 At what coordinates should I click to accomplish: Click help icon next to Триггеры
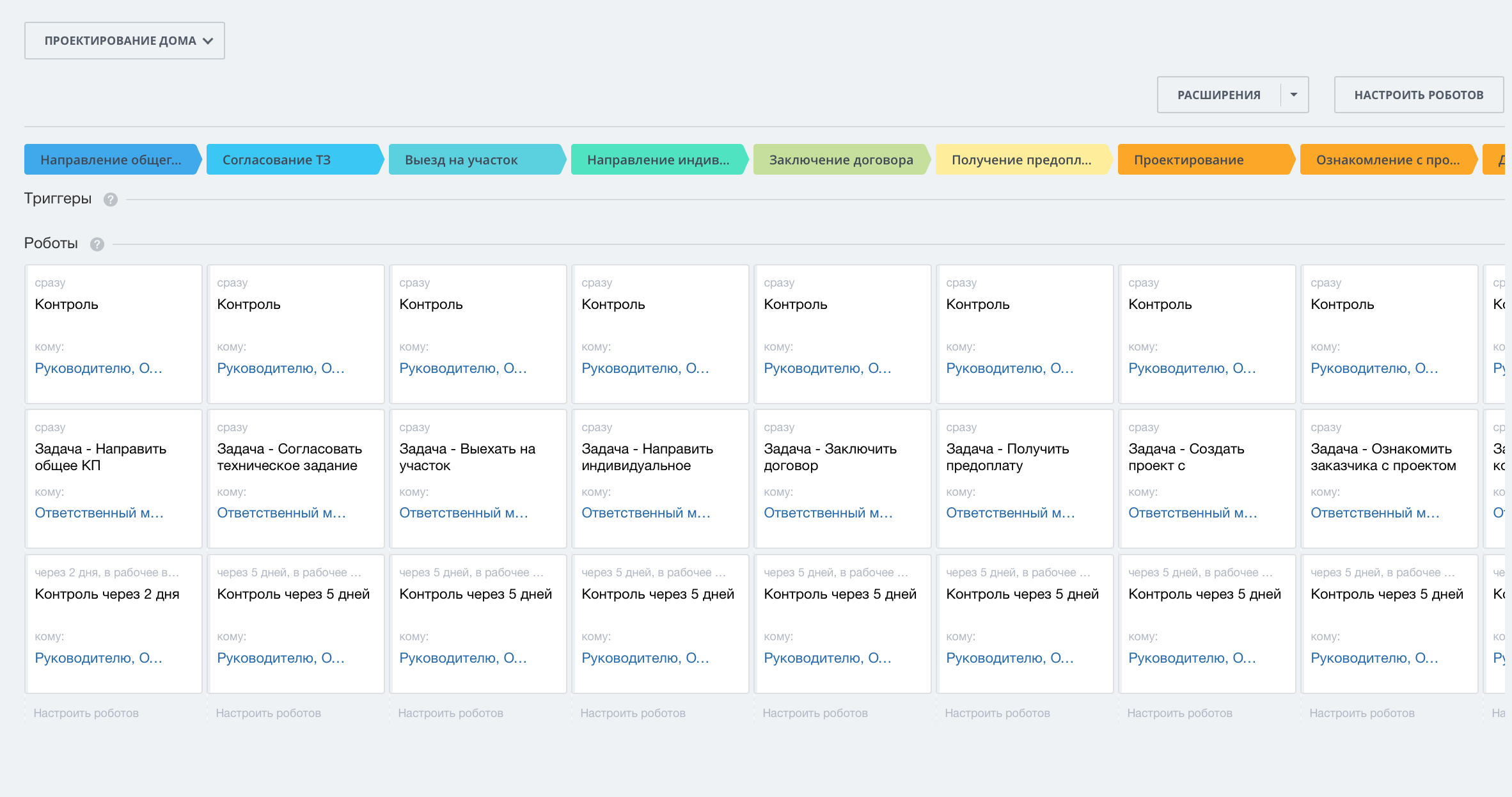[x=111, y=200]
